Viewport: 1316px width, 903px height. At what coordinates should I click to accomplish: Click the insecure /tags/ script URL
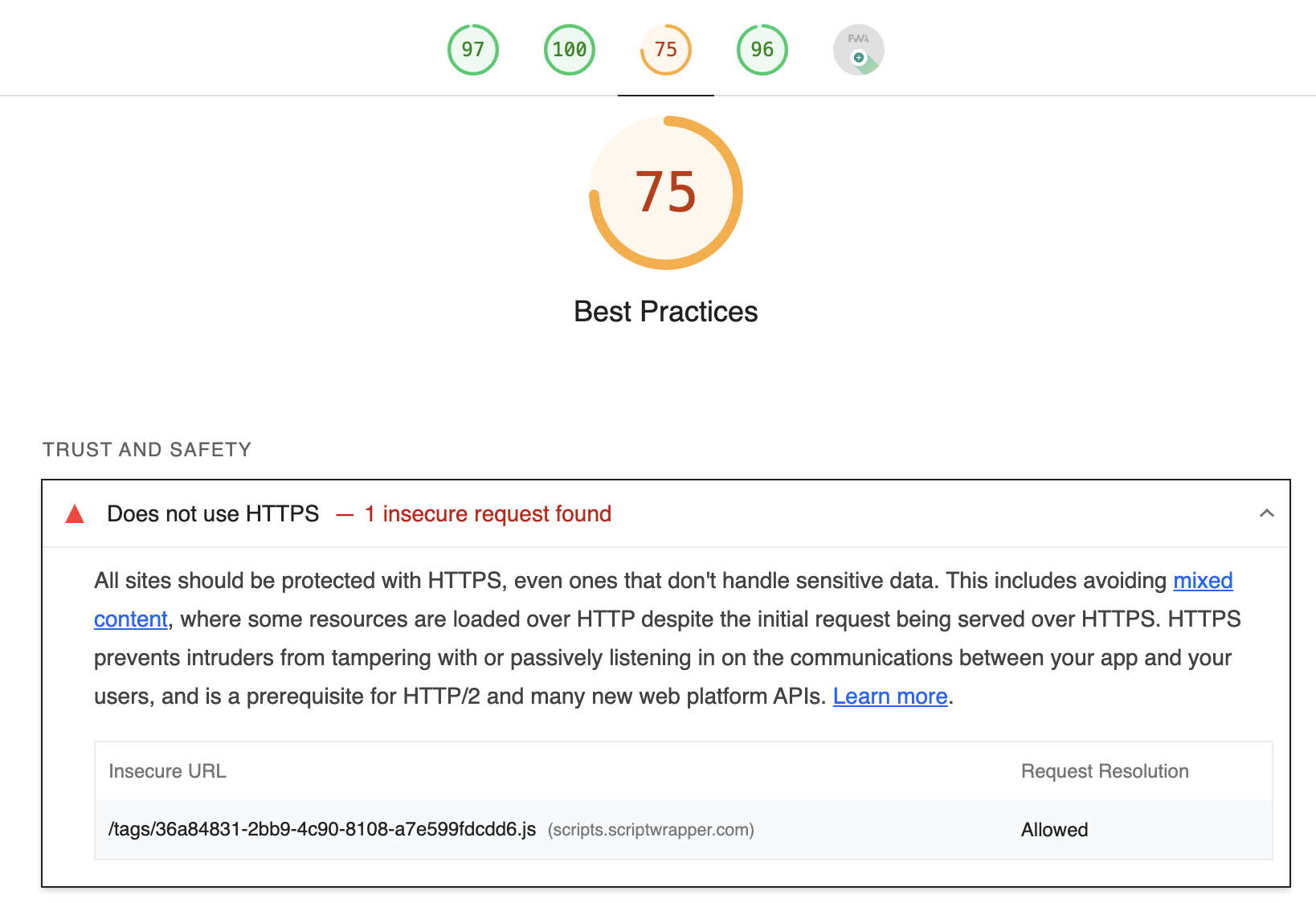(321, 830)
